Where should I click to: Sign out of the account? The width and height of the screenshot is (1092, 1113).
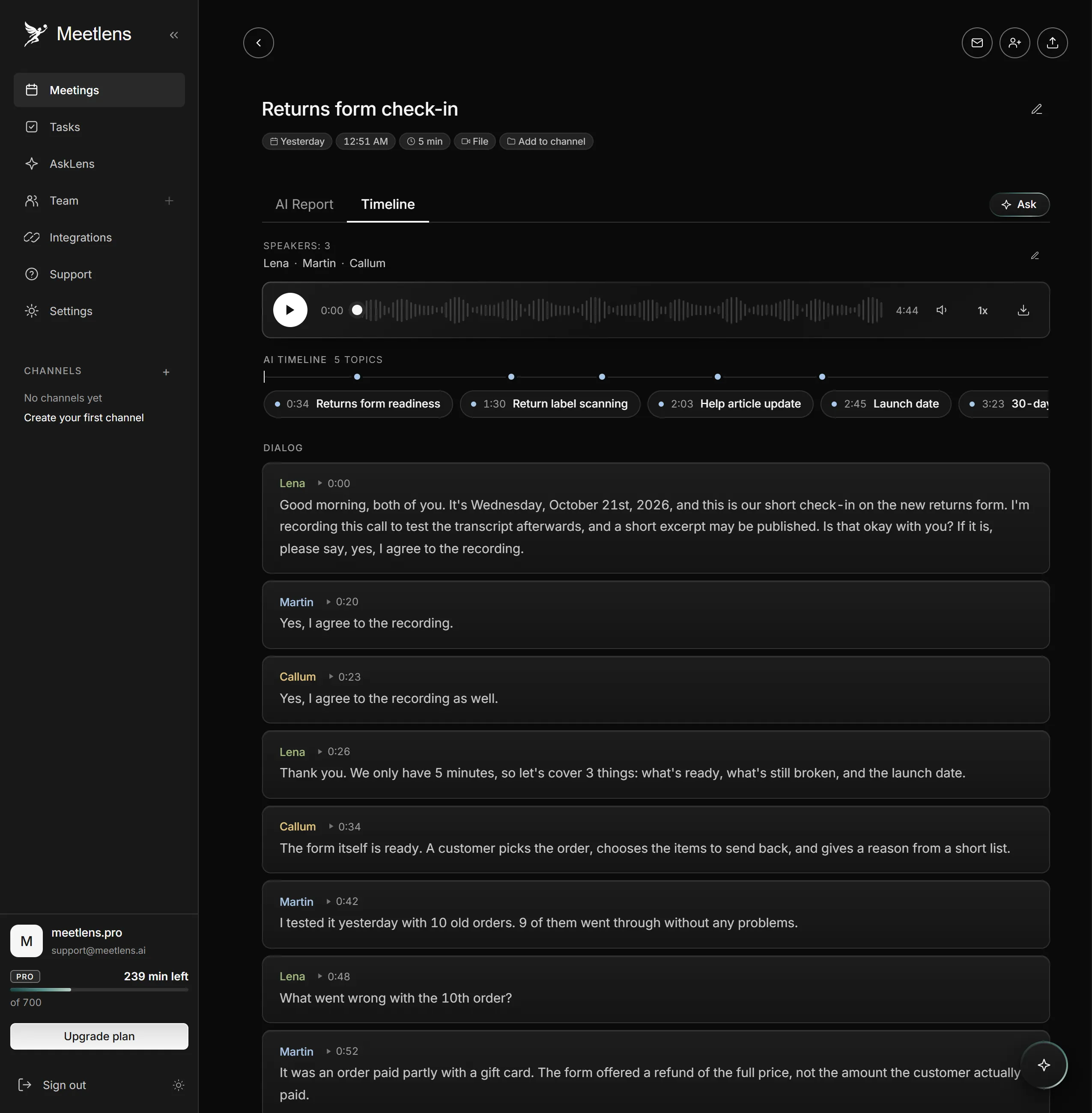[x=52, y=1085]
